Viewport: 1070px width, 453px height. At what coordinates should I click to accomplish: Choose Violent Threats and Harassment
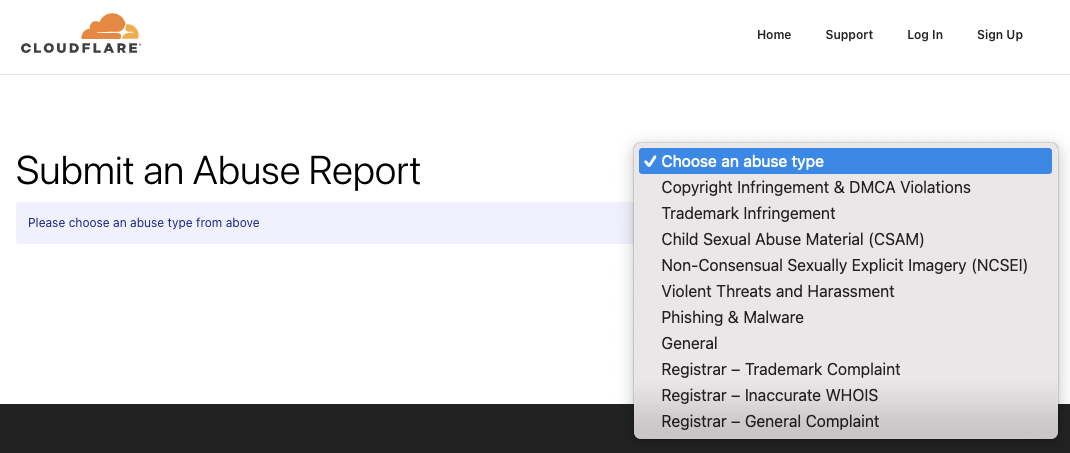pyautogui.click(x=845, y=291)
